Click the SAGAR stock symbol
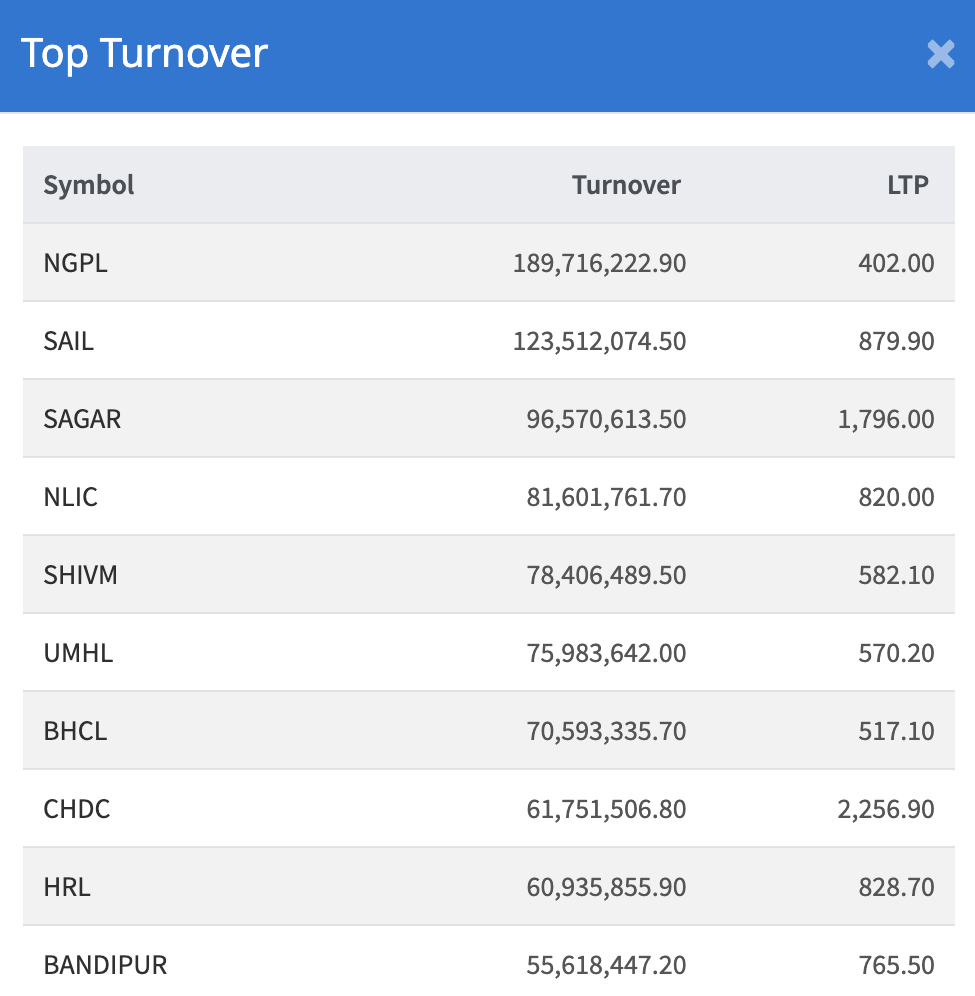Viewport: 975px width, 996px height. [82, 419]
